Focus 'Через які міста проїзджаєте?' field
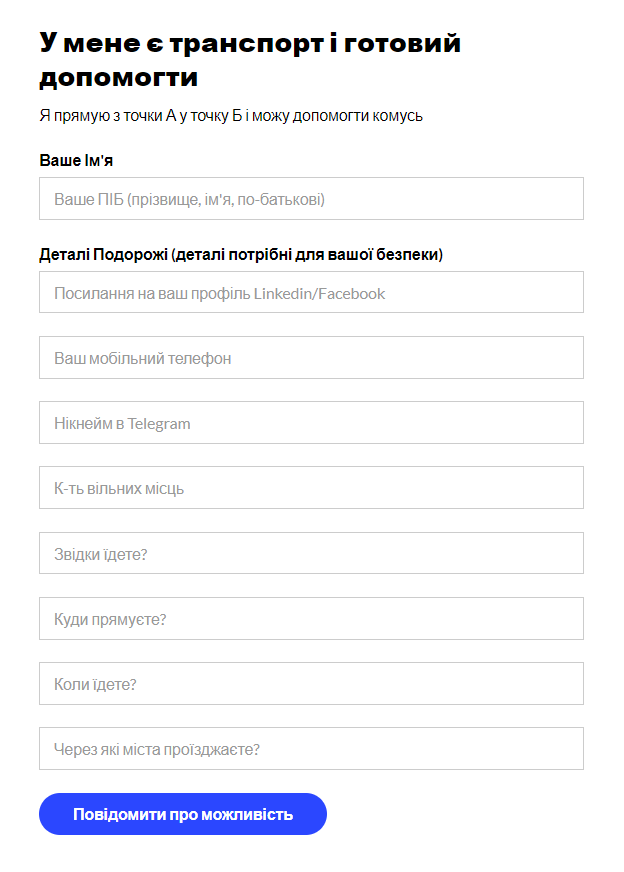 [x=311, y=749]
